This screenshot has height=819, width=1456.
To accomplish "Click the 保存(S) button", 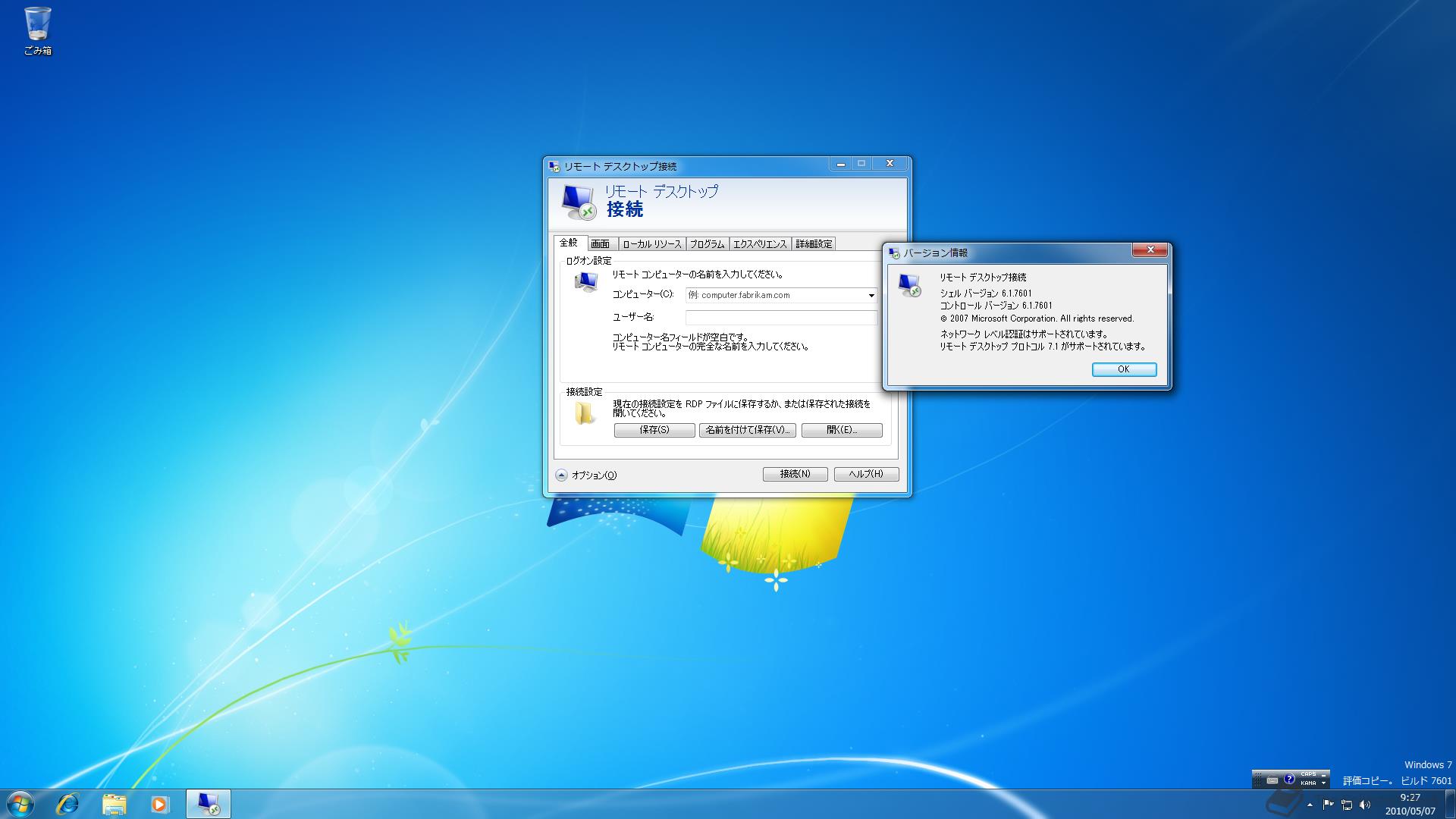I will (654, 430).
